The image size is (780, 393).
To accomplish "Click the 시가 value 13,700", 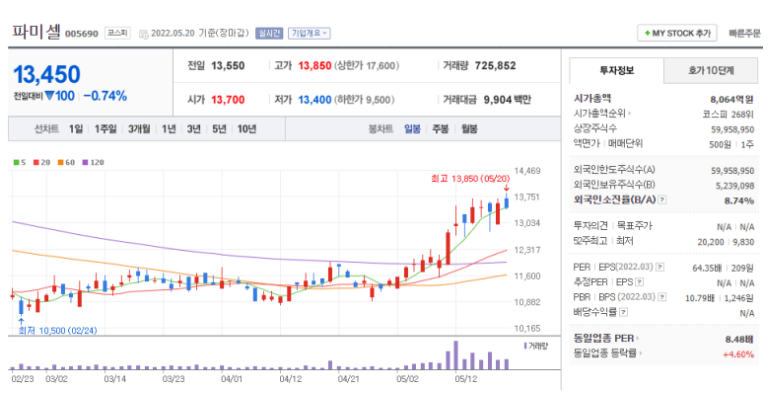I will [228, 100].
